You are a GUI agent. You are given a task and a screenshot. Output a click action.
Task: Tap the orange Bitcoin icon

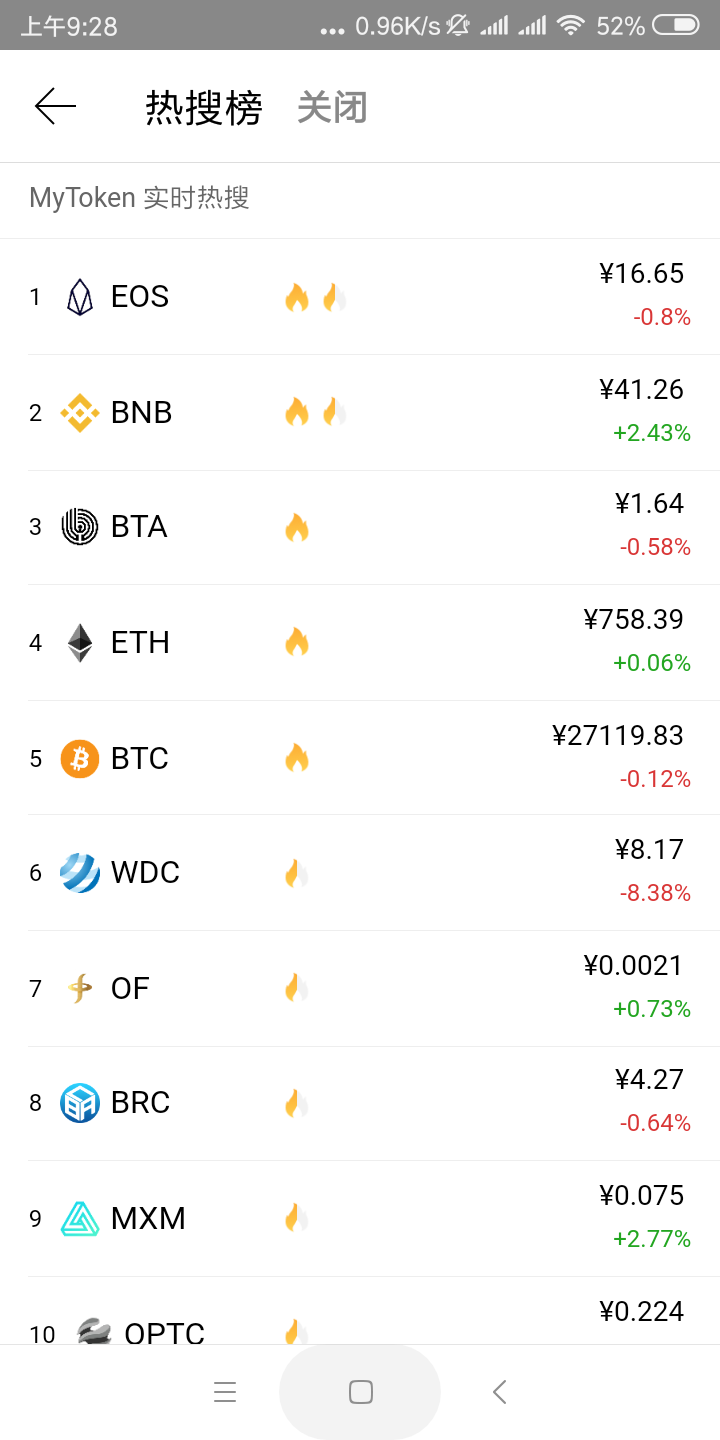80,758
